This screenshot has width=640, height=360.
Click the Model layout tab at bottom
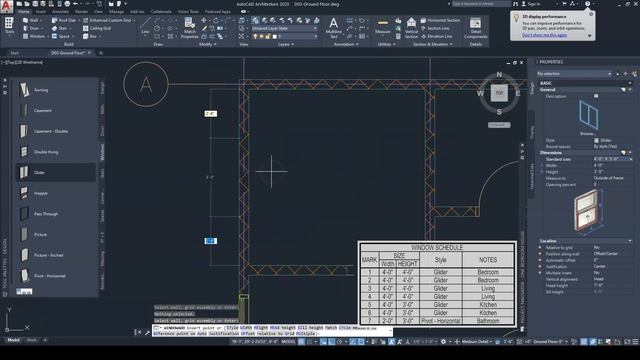click(13, 340)
